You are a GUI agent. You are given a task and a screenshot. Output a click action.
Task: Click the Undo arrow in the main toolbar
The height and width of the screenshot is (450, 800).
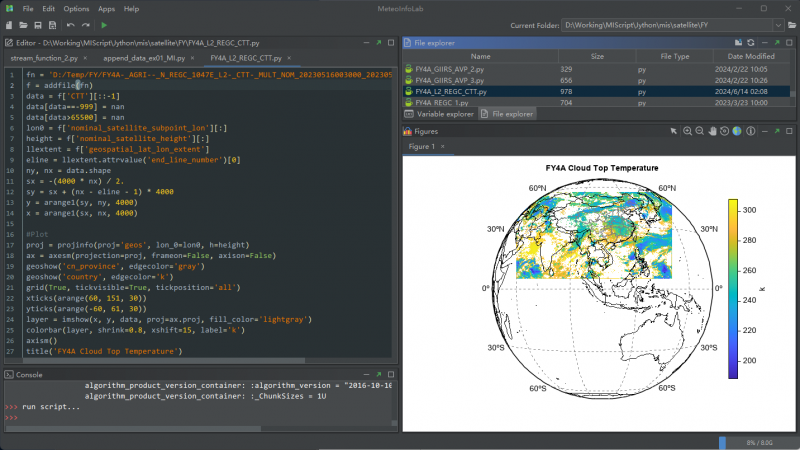click(70, 24)
